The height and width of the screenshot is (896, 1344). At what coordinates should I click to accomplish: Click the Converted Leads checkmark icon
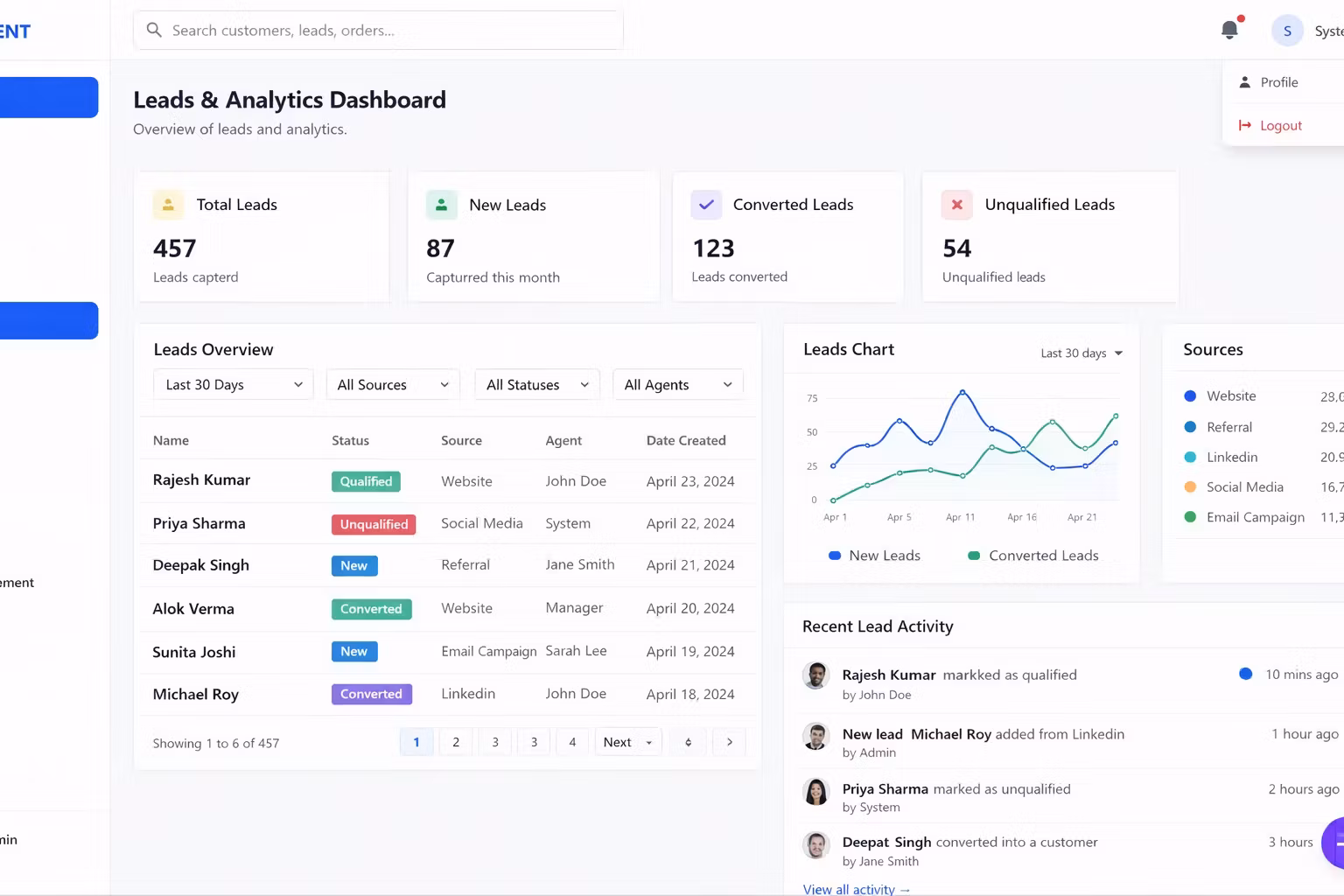click(706, 205)
